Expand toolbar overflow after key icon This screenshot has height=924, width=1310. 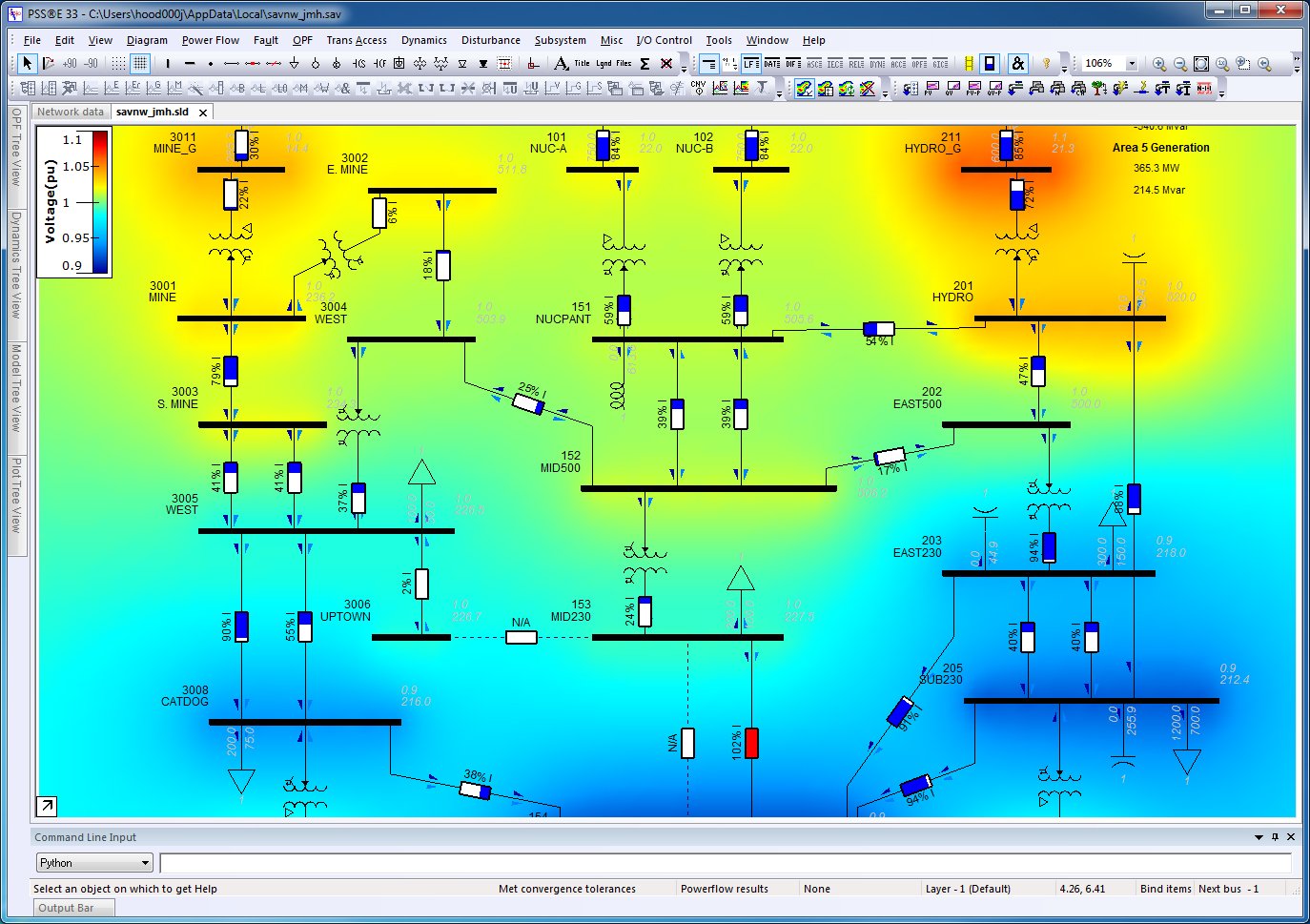pyautogui.click(x=1064, y=69)
